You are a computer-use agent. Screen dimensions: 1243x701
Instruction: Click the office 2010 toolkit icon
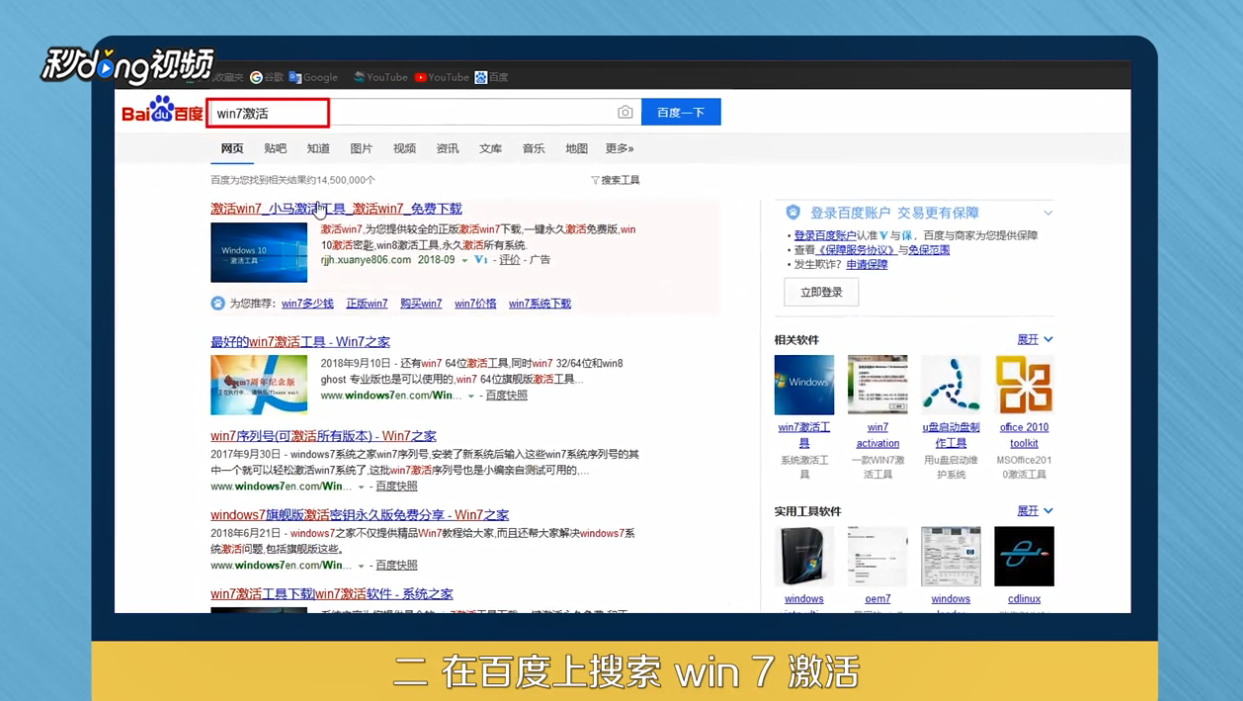tap(1024, 385)
